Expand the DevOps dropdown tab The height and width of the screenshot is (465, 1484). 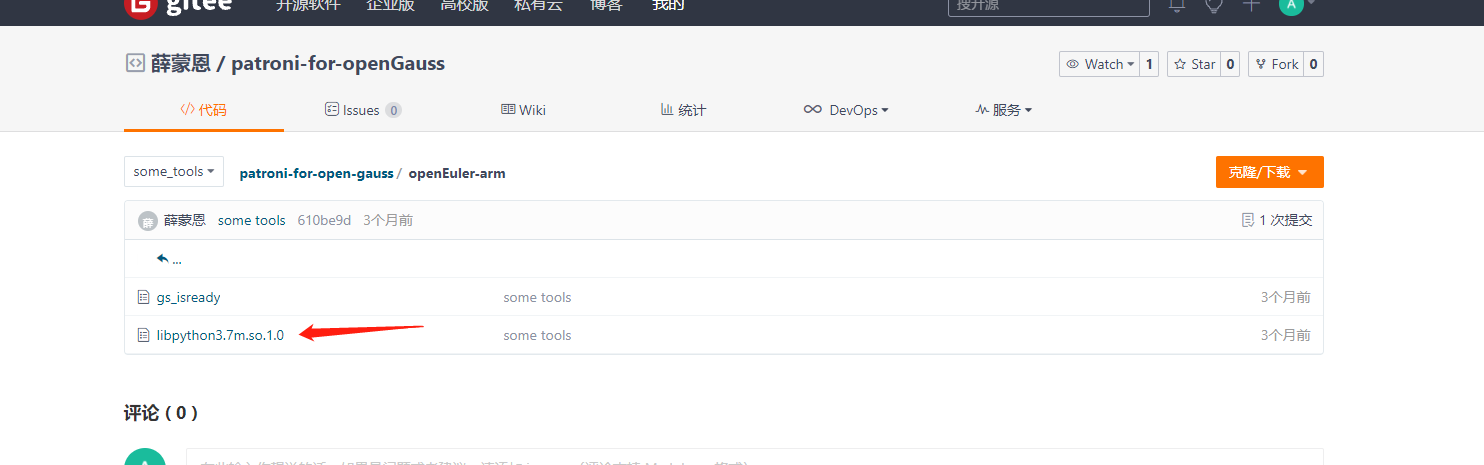(x=846, y=110)
